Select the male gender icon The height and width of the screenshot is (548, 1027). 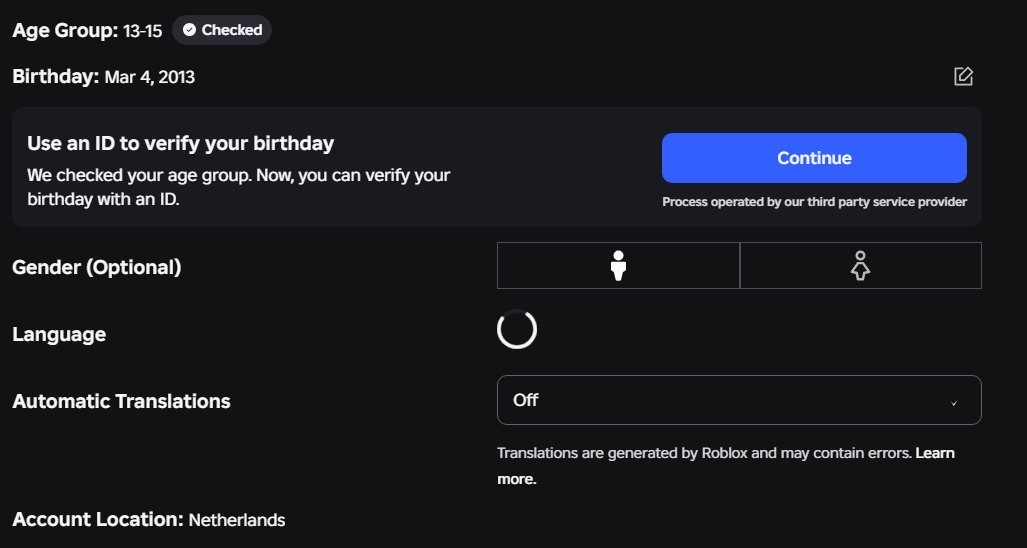point(618,265)
